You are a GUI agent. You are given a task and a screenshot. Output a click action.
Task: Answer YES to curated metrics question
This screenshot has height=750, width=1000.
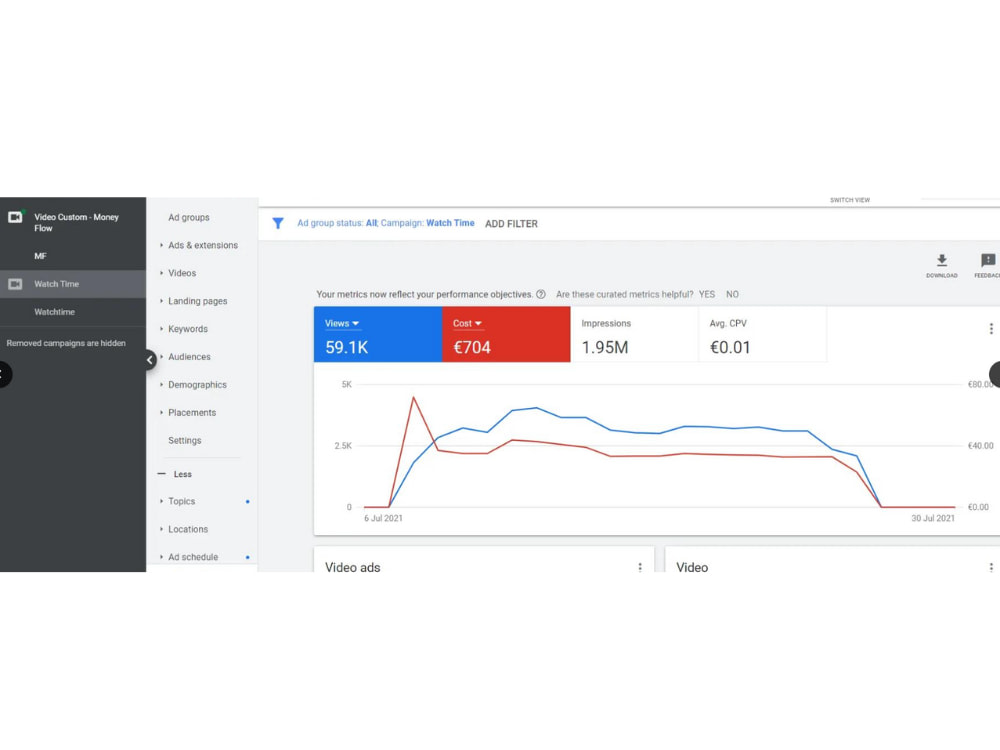(706, 294)
